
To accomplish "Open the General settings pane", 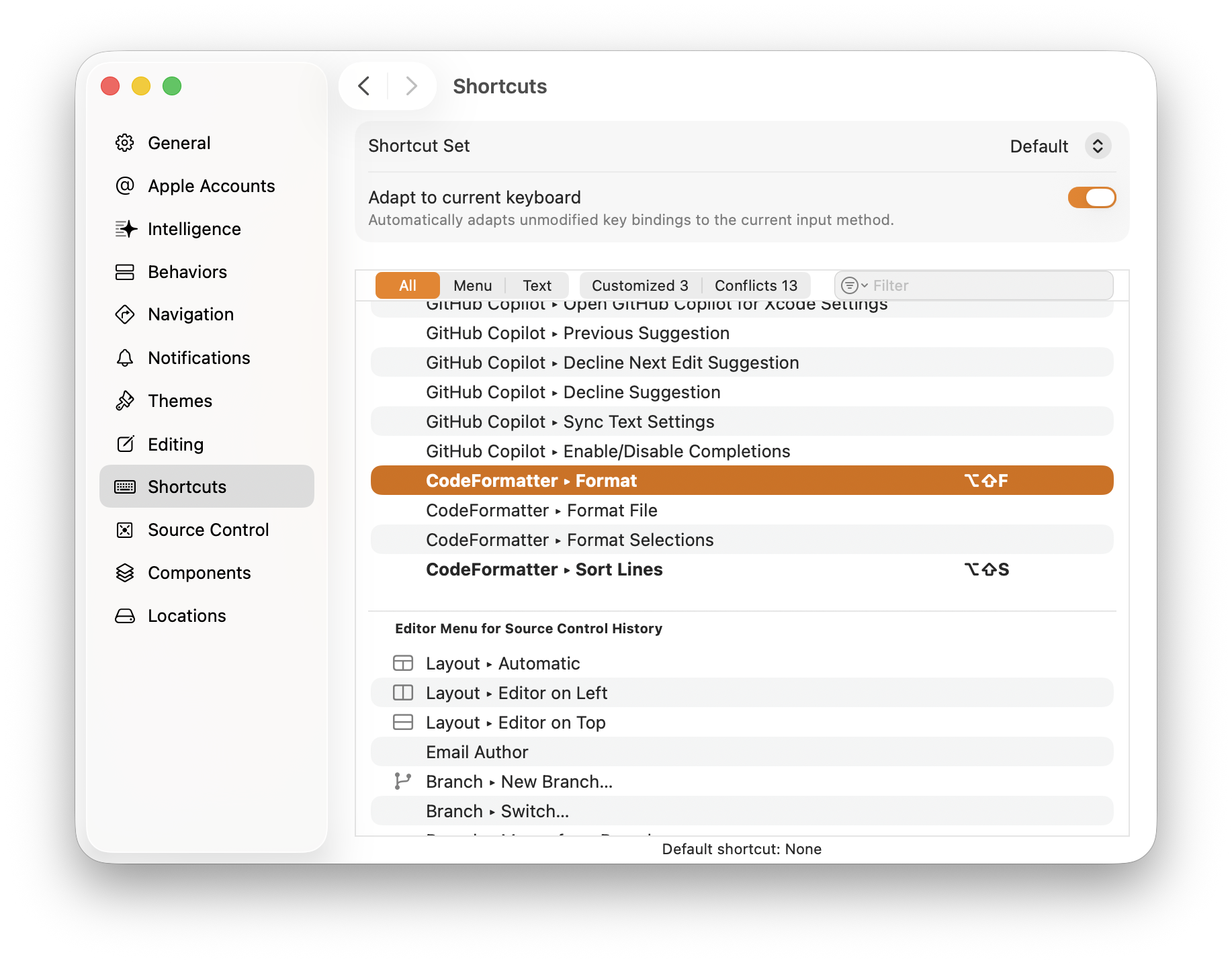I will (x=125, y=142).
